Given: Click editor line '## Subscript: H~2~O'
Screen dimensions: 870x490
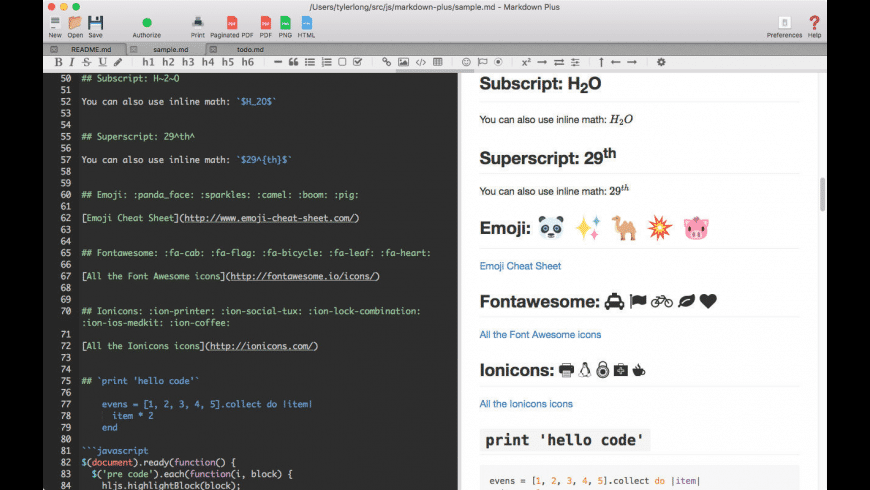Looking at the screenshot, I should coord(130,78).
